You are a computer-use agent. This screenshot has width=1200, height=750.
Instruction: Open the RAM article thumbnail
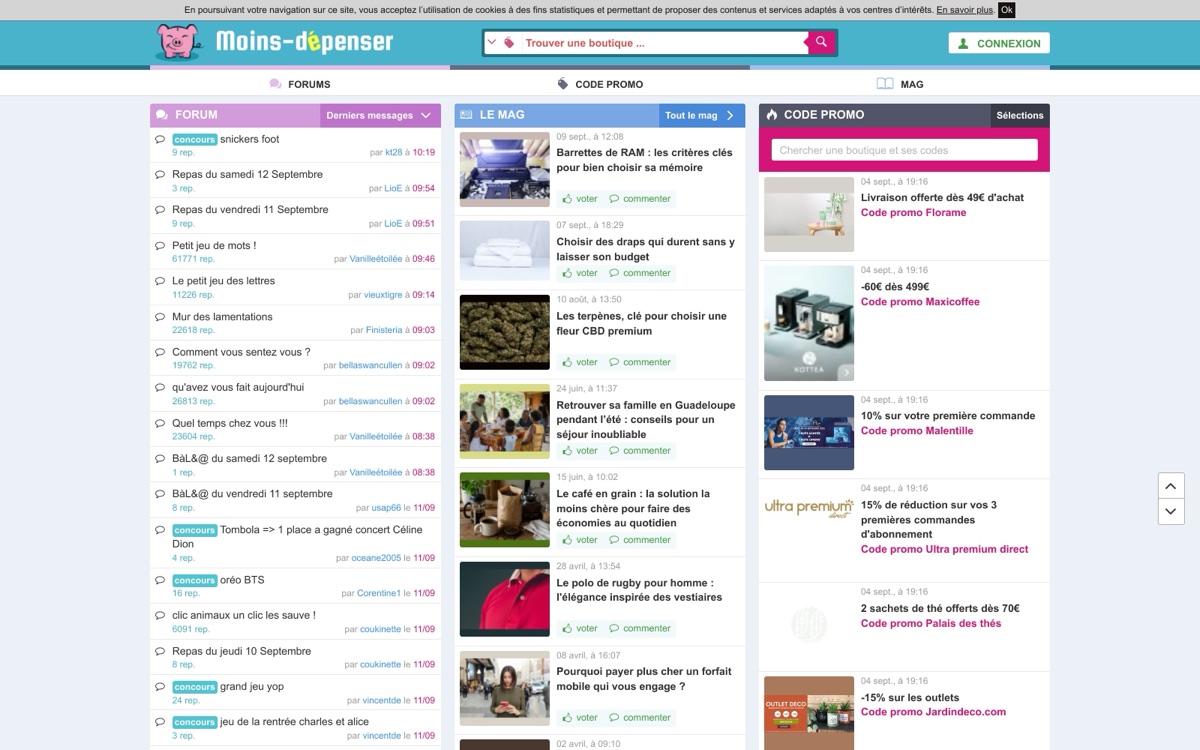pyautogui.click(x=505, y=170)
